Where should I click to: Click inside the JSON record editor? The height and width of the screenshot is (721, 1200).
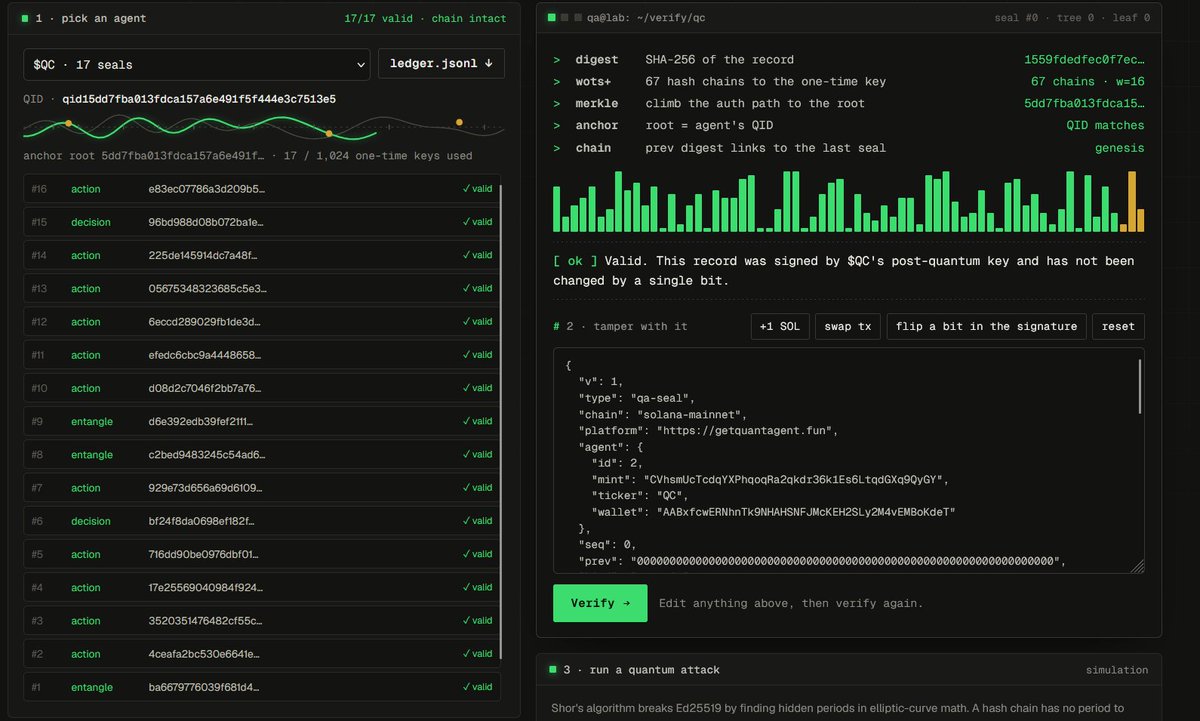[x=849, y=460]
